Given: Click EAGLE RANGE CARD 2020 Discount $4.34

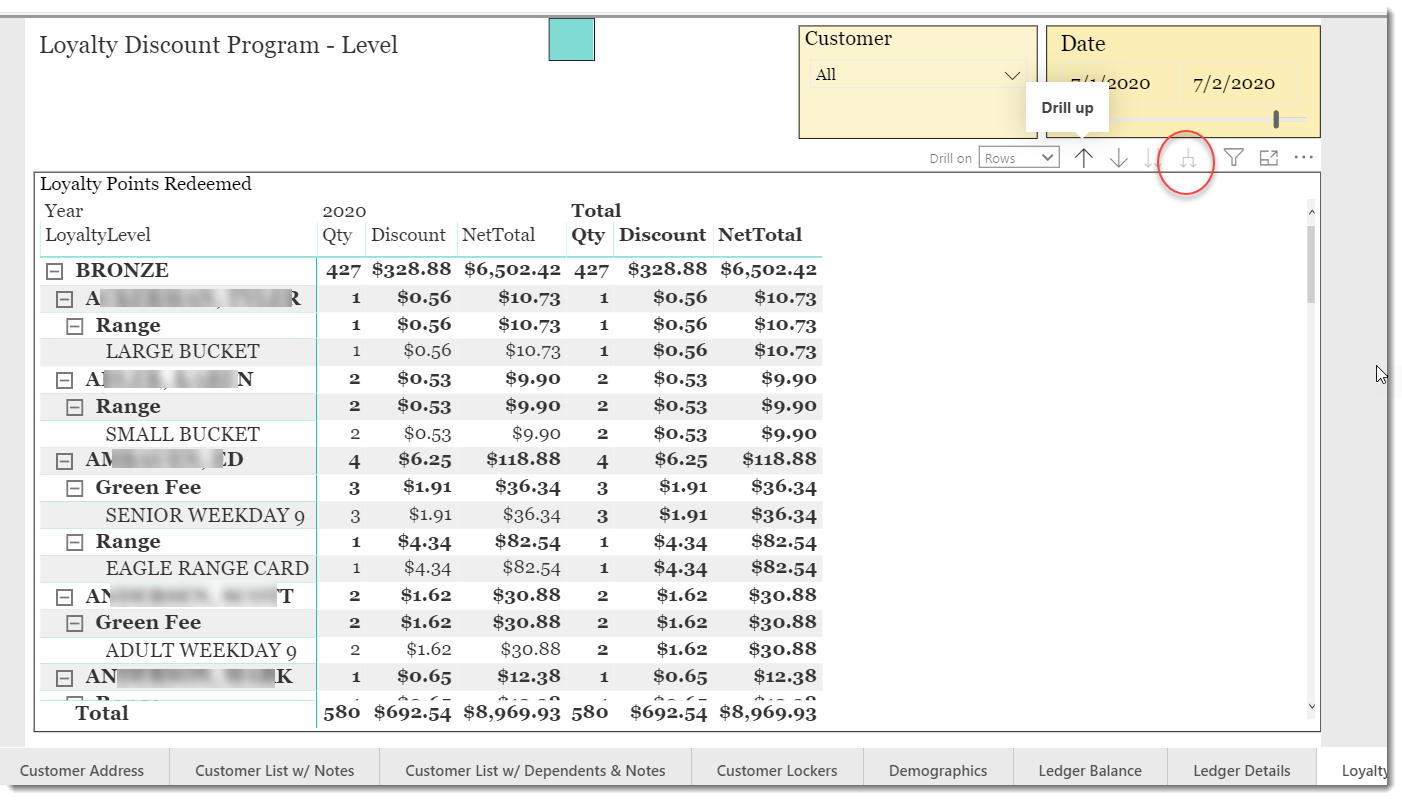Looking at the screenshot, I should coord(427,568).
